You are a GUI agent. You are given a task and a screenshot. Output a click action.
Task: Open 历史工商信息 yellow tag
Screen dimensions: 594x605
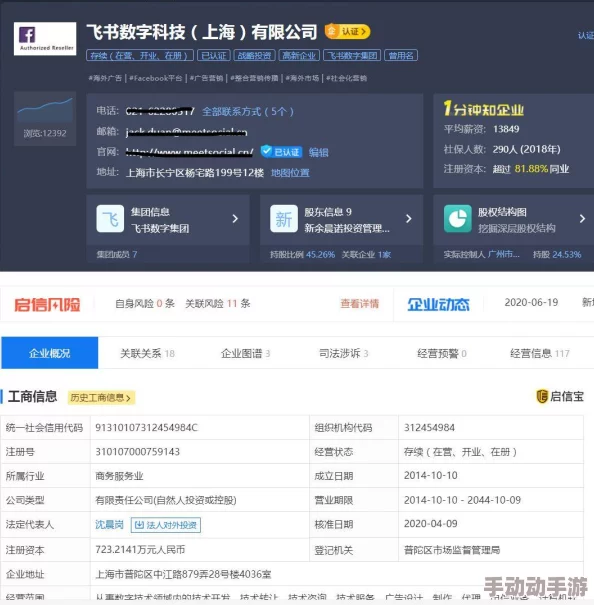coord(101,397)
